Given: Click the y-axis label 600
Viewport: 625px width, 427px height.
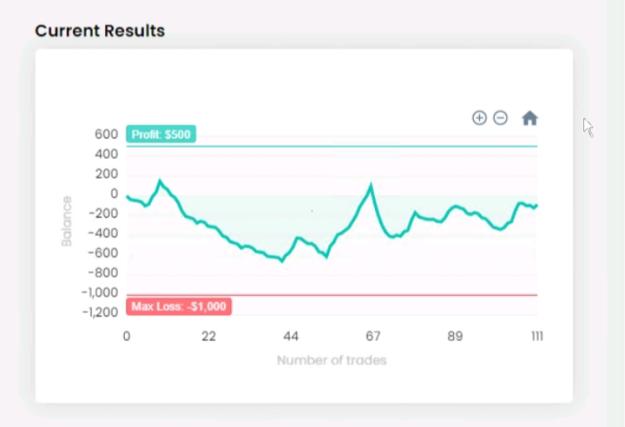Looking at the screenshot, I should coord(106,134).
